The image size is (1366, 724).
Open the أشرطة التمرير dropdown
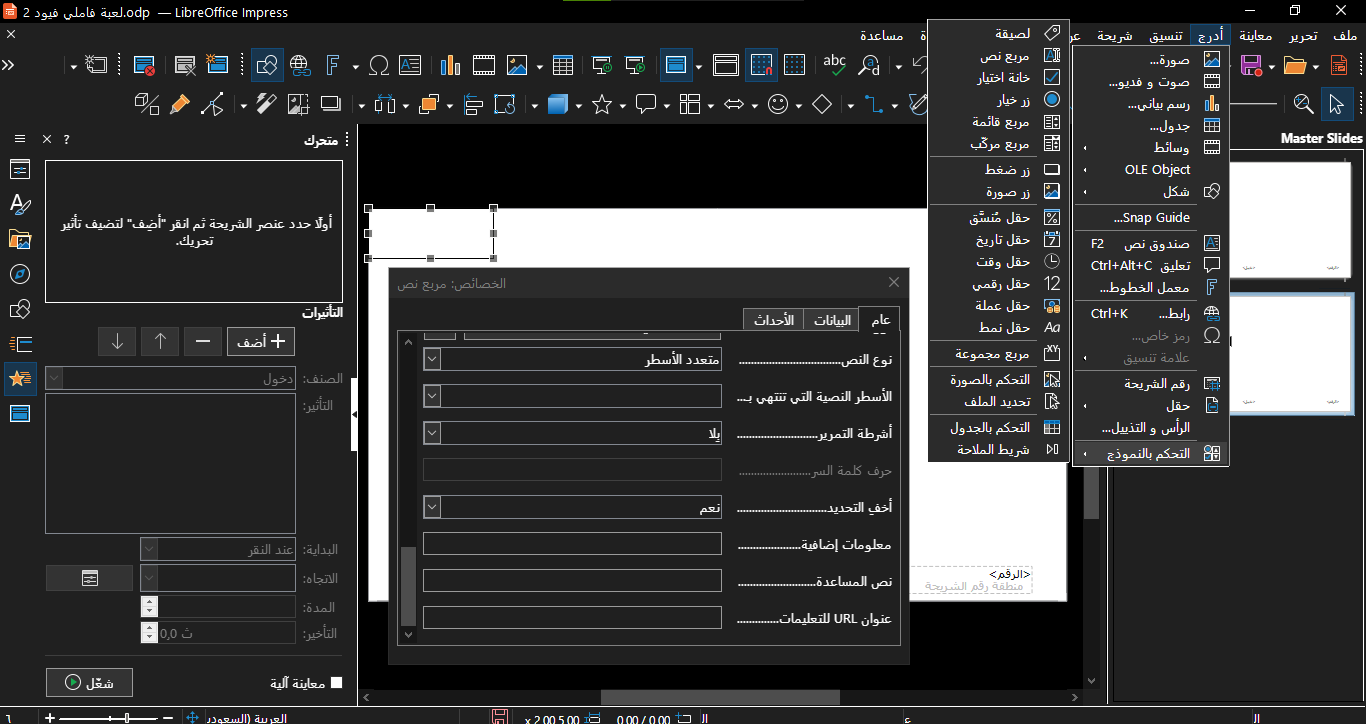432,433
